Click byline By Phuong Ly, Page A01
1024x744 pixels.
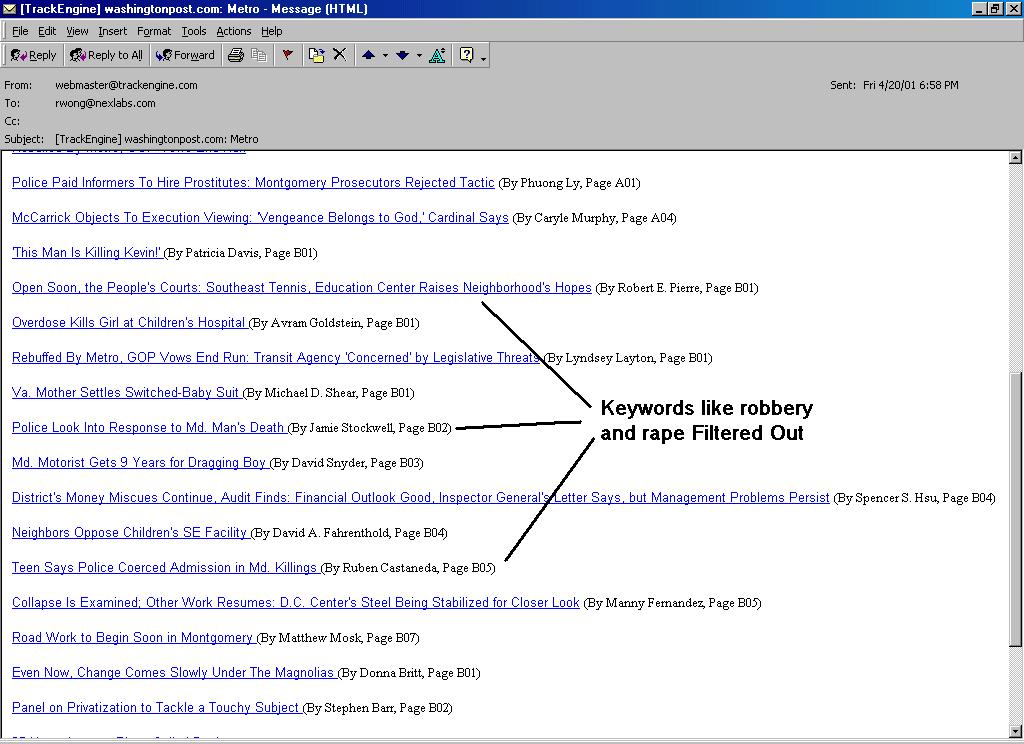(x=569, y=183)
